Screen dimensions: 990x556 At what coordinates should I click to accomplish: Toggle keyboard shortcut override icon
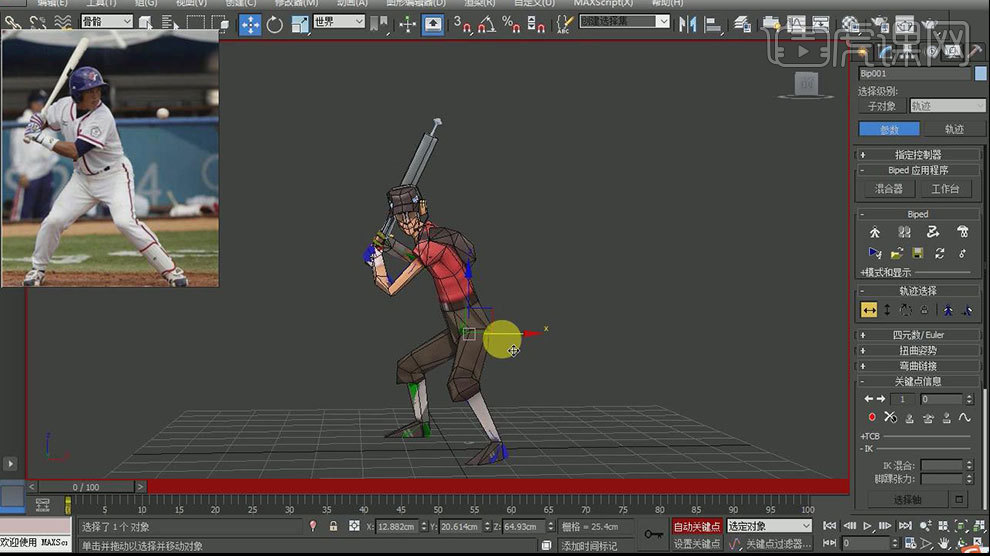point(432,25)
